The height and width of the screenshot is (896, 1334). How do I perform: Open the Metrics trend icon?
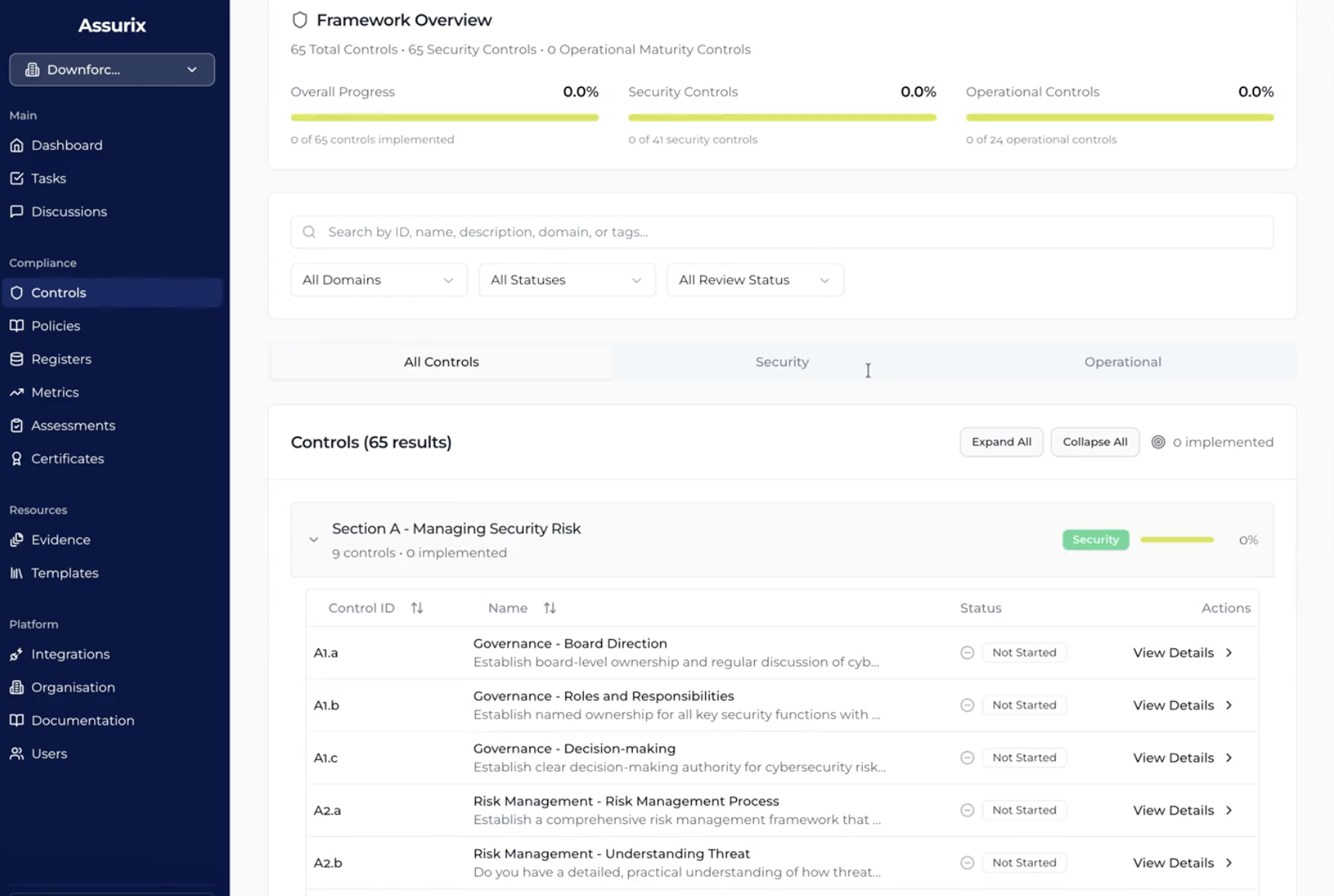click(16, 393)
